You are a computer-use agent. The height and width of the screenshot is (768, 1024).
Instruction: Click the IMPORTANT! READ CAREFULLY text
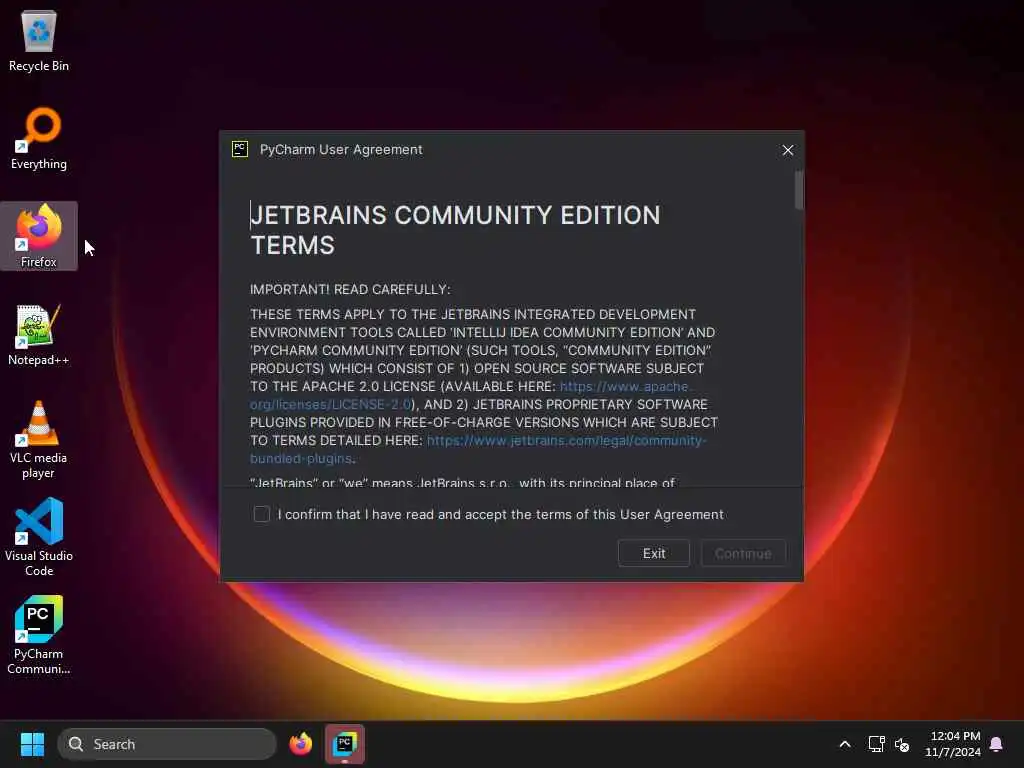point(350,289)
